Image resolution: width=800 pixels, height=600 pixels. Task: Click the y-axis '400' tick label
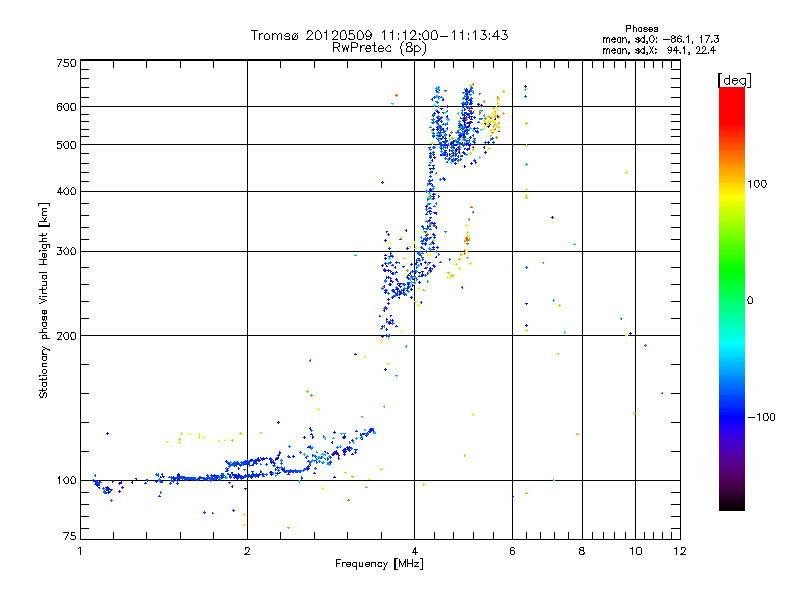click(x=66, y=191)
